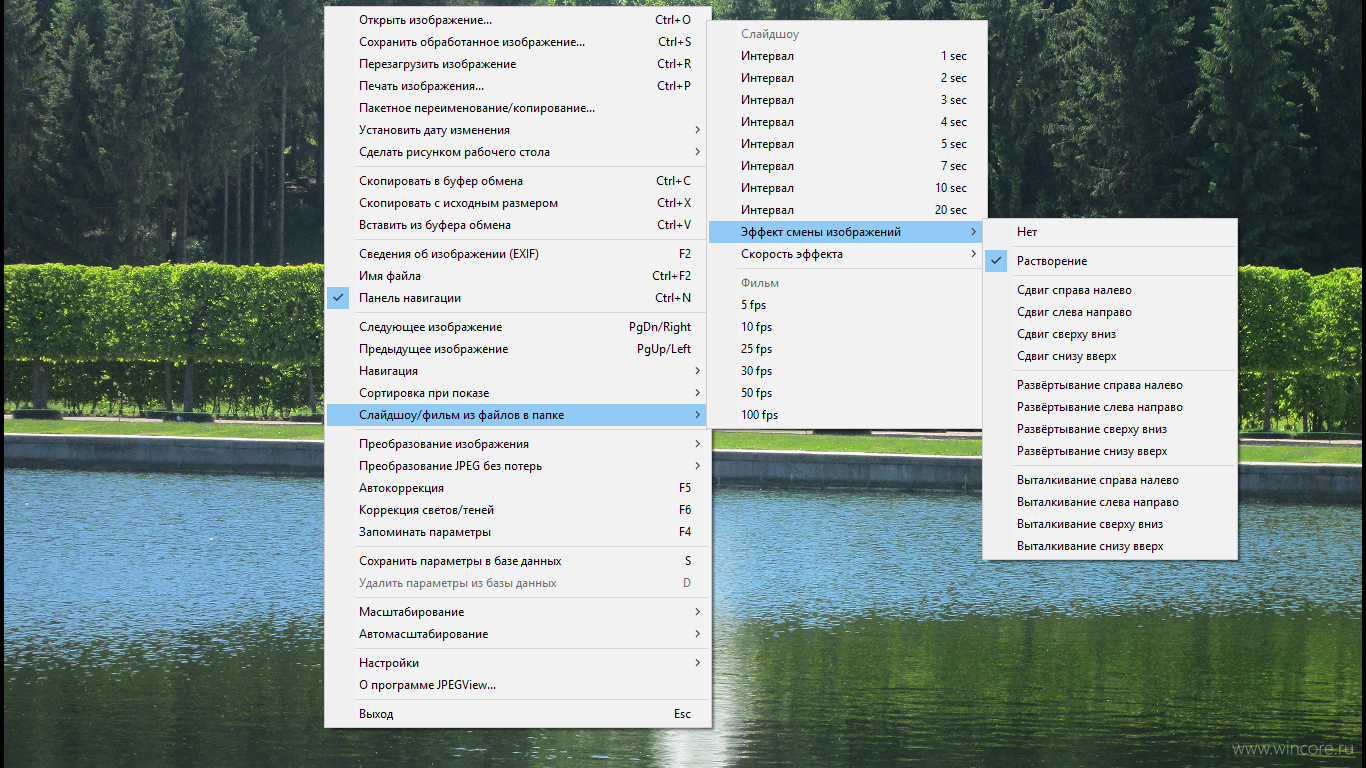1366x768 pixels.
Task: Expand 'Эффект смены изображений' submenu
Action: [x=846, y=232]
